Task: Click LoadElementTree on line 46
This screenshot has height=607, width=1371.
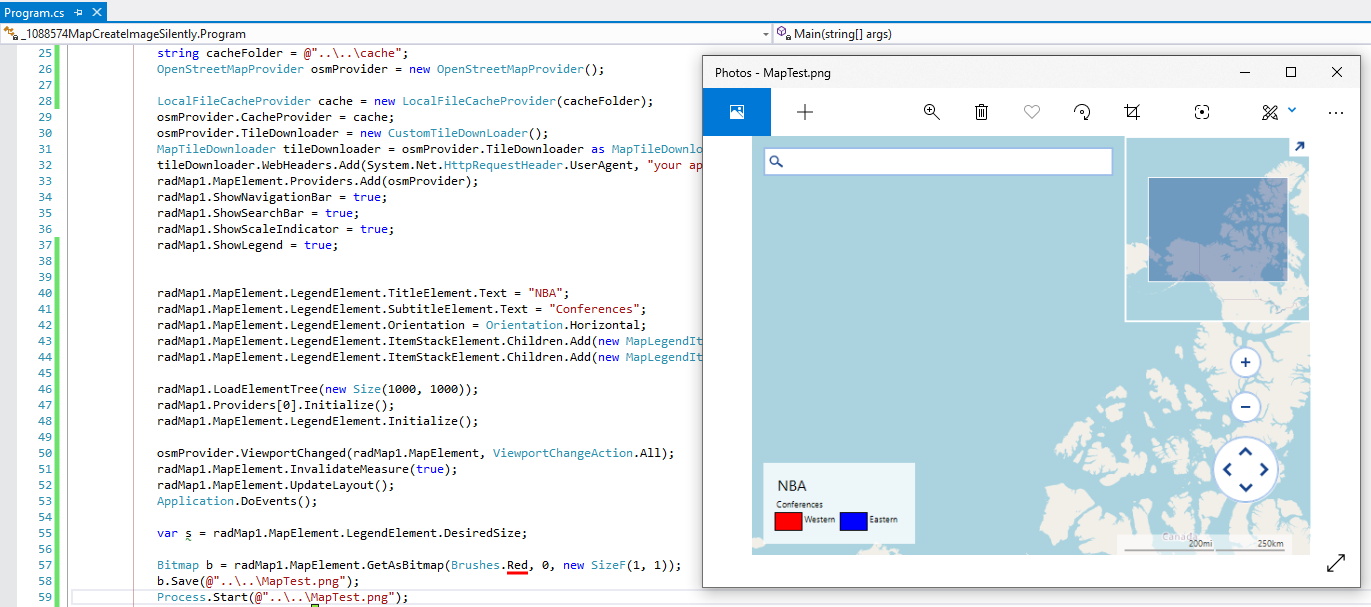Action: click(x=265, y=389)
